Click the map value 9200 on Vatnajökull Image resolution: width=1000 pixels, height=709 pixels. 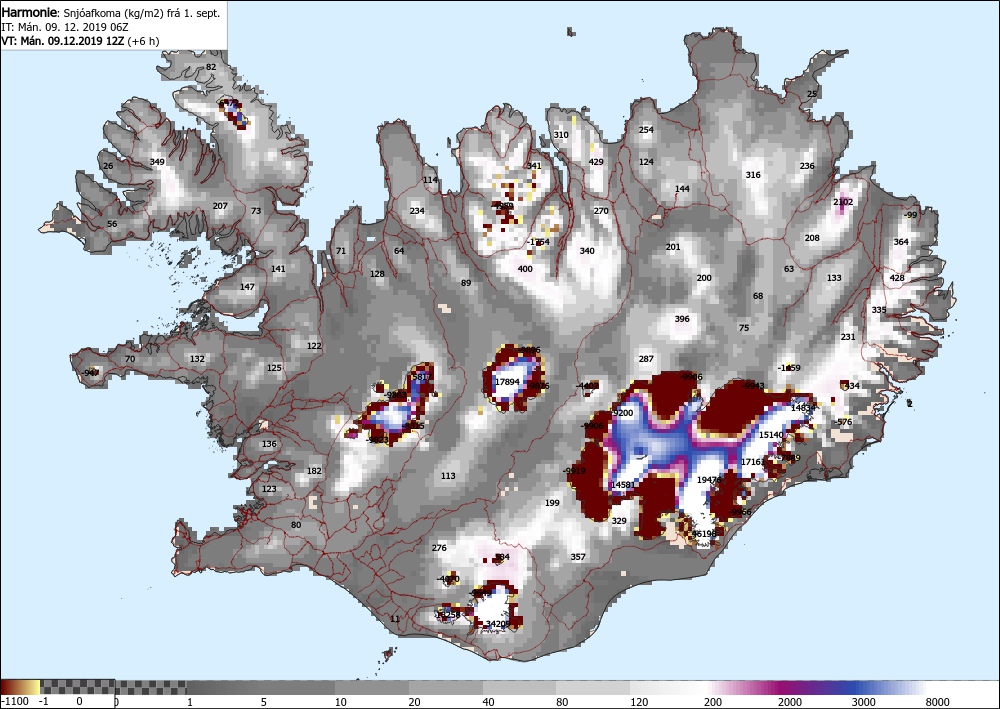(x=622, y=413)
